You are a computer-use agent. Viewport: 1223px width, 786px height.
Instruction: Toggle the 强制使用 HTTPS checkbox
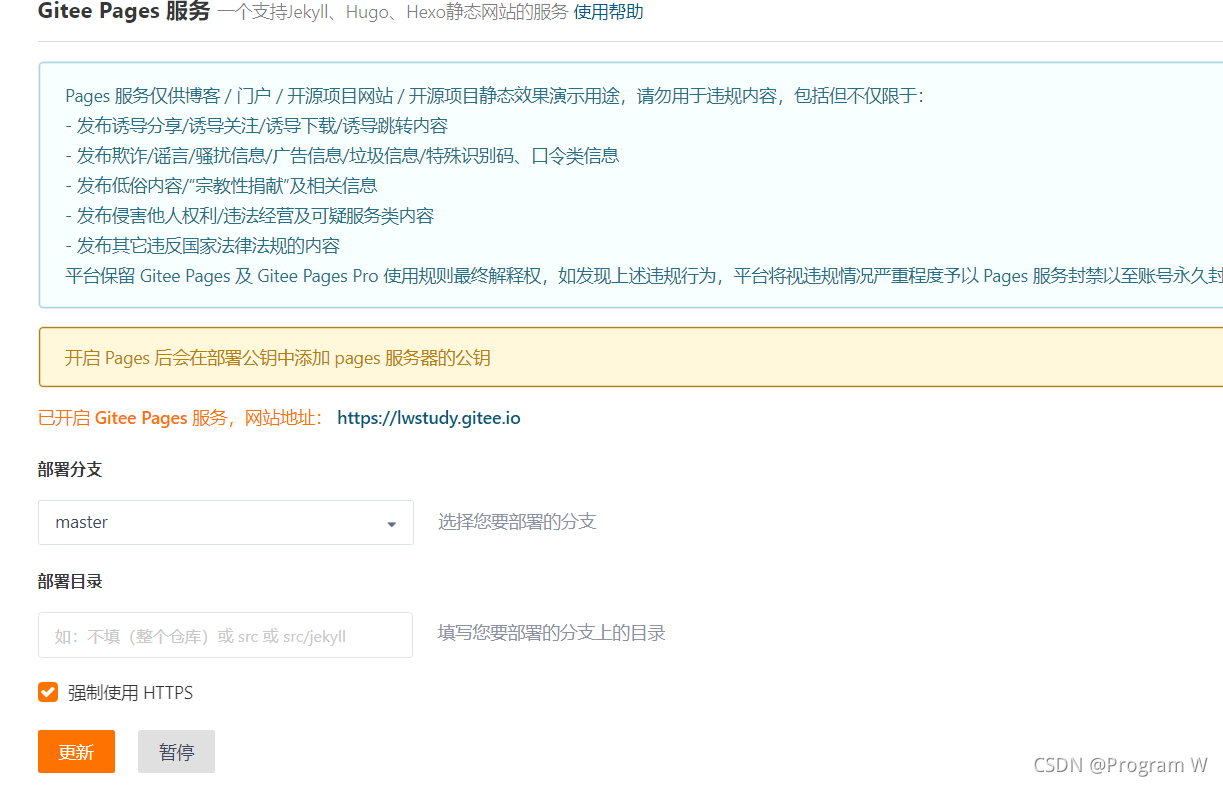(48, 692)
